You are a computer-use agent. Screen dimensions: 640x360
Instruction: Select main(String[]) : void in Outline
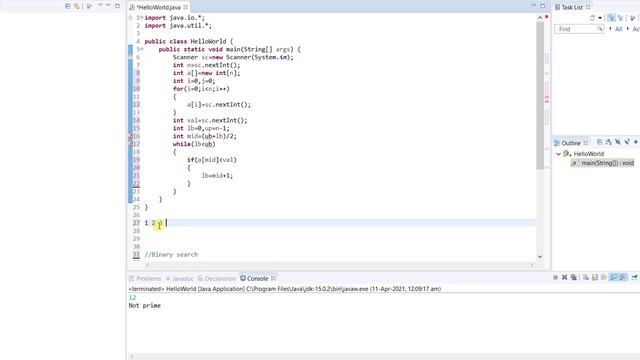pyautogui.click(x=603, y=163)
